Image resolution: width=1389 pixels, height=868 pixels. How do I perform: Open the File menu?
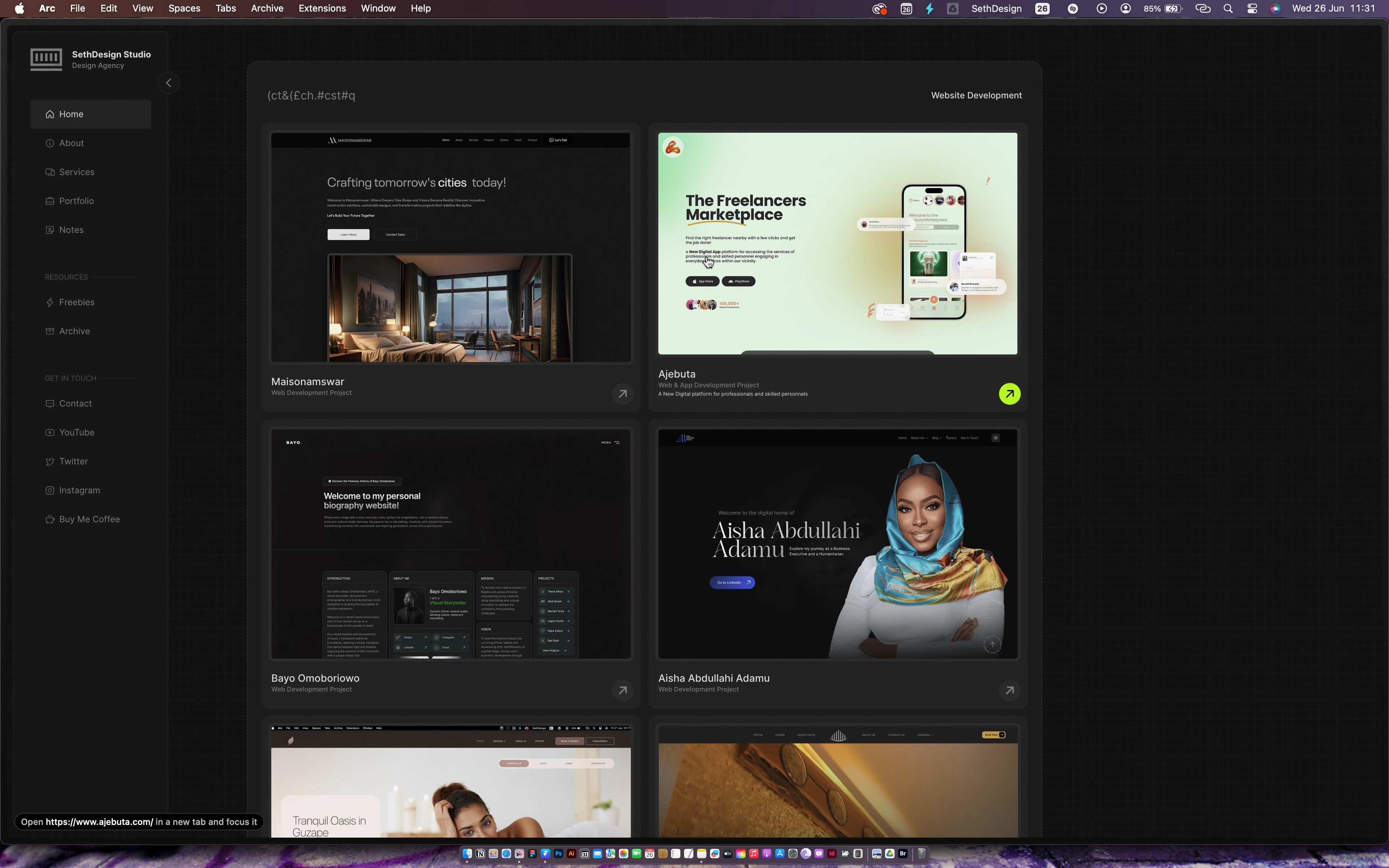click(77, 9)
